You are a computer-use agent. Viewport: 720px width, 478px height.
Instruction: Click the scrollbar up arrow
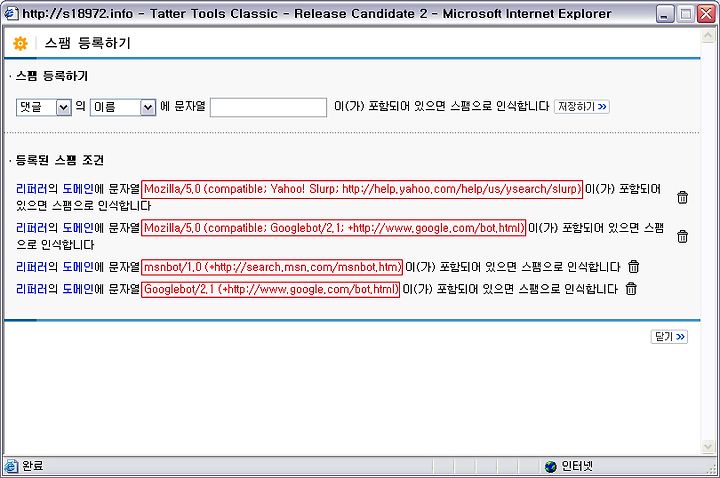coord(708,35)
